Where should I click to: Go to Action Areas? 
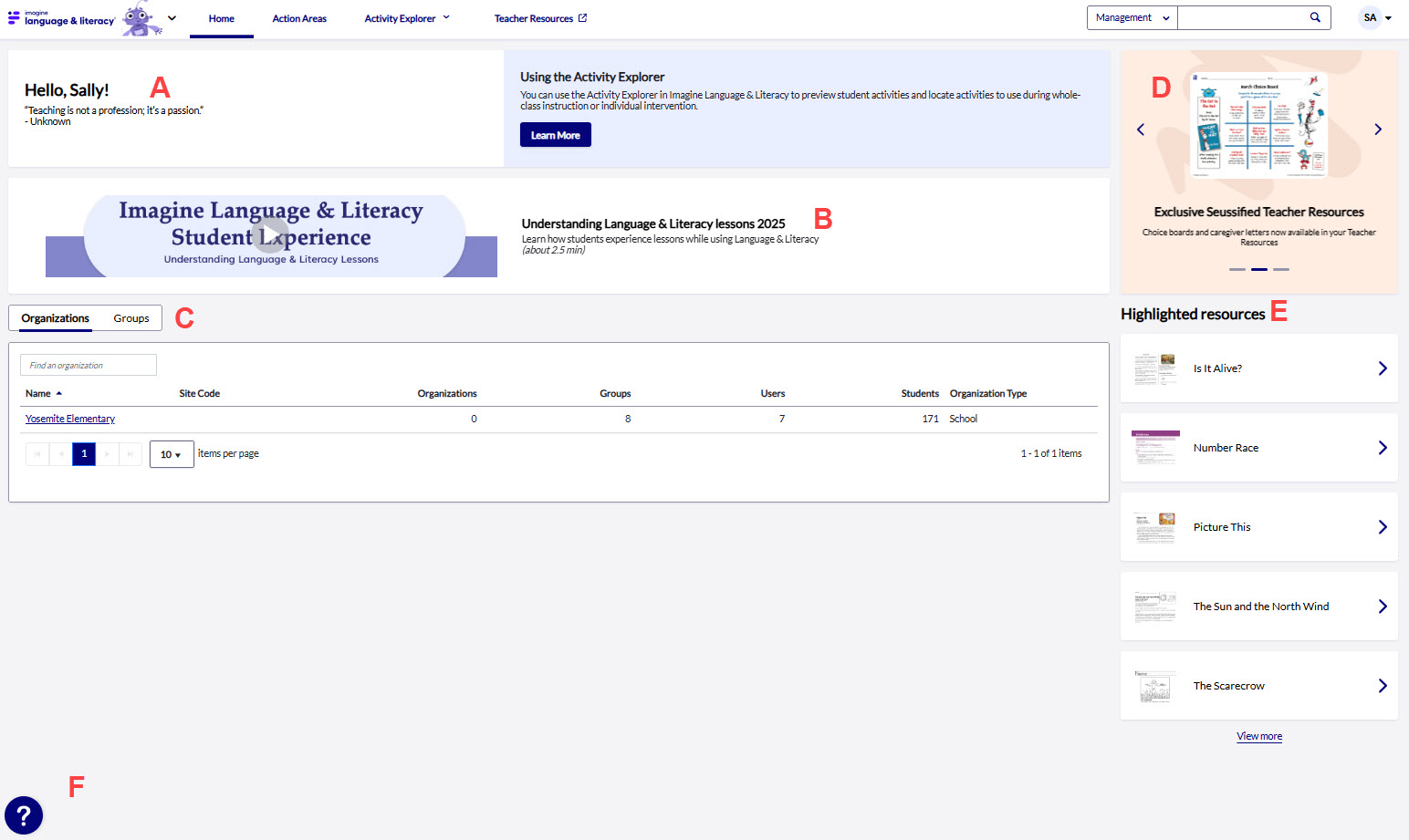[x=299, y=18]
